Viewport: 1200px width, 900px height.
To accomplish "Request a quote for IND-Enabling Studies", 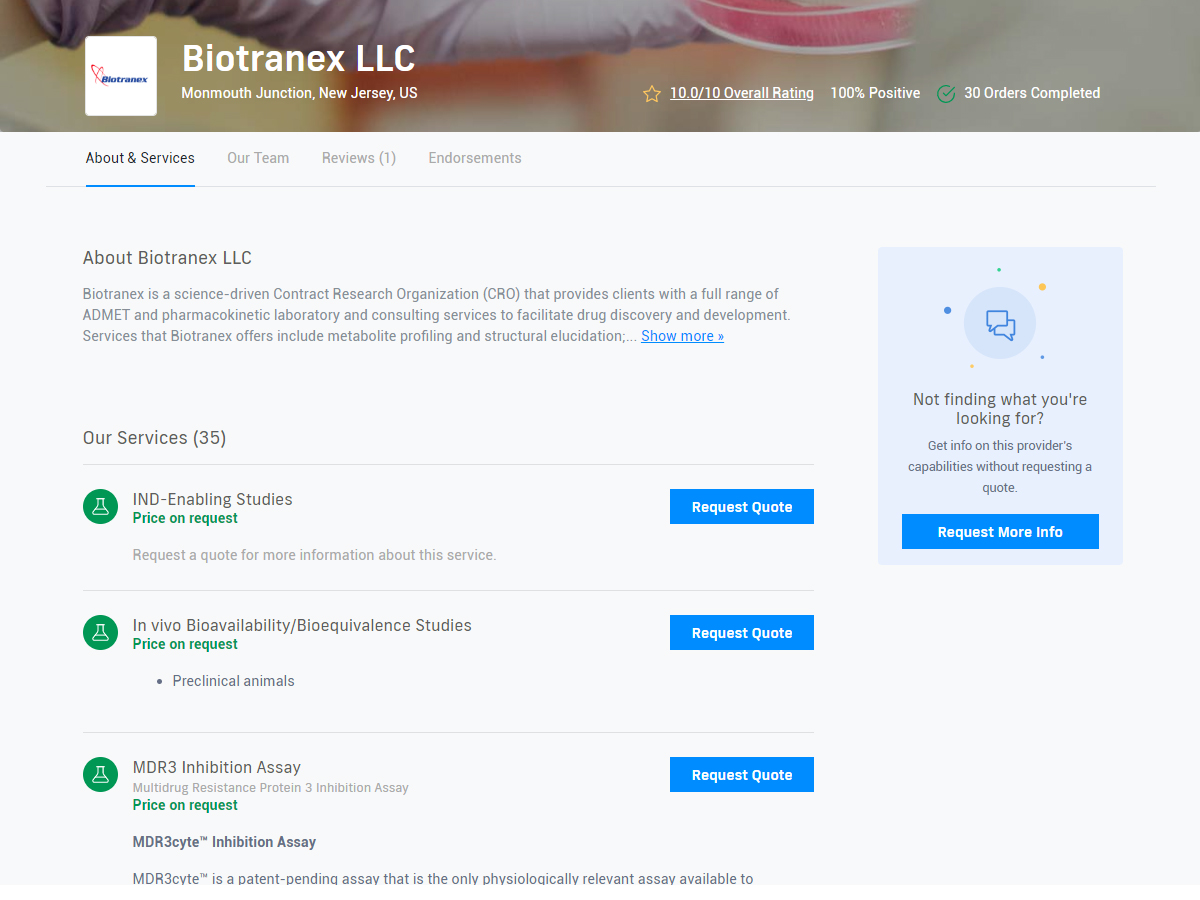I will (741, 507).
